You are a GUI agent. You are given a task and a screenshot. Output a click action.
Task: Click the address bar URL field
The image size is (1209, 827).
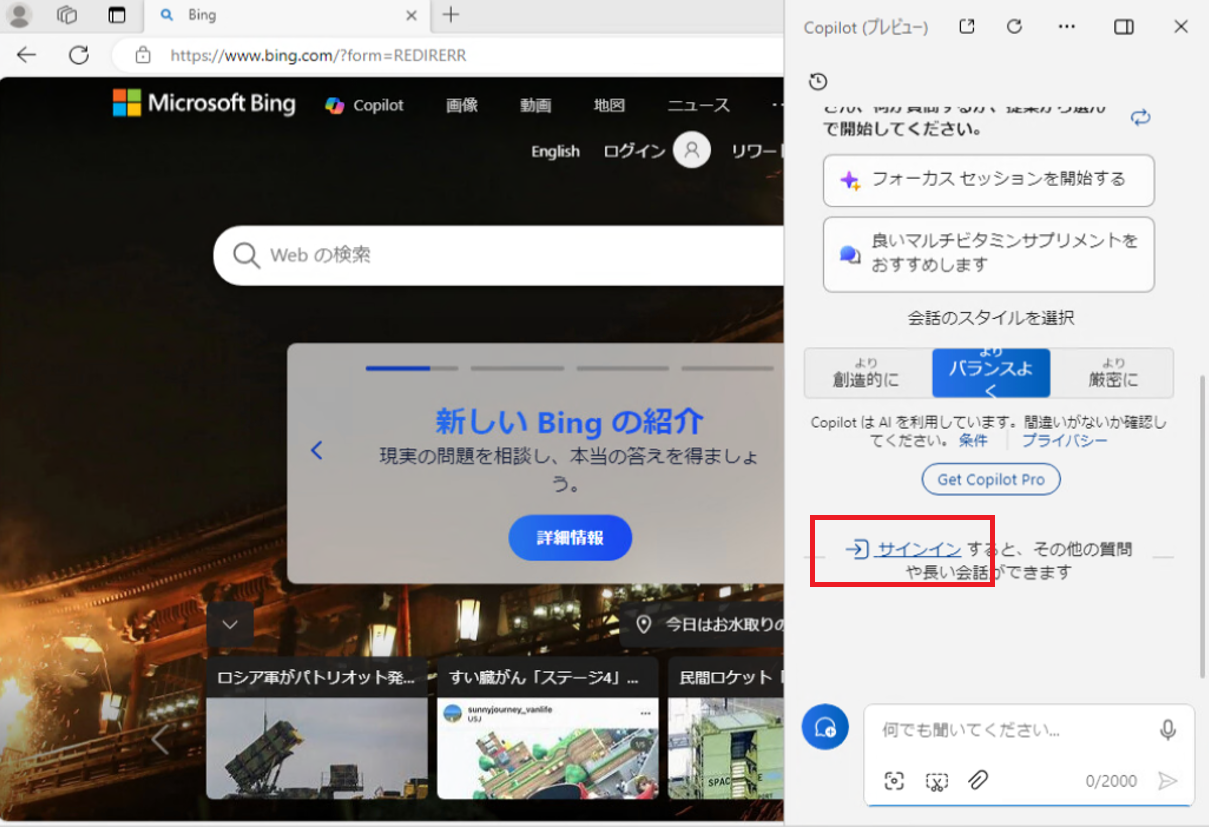click(x=448, y=55)
